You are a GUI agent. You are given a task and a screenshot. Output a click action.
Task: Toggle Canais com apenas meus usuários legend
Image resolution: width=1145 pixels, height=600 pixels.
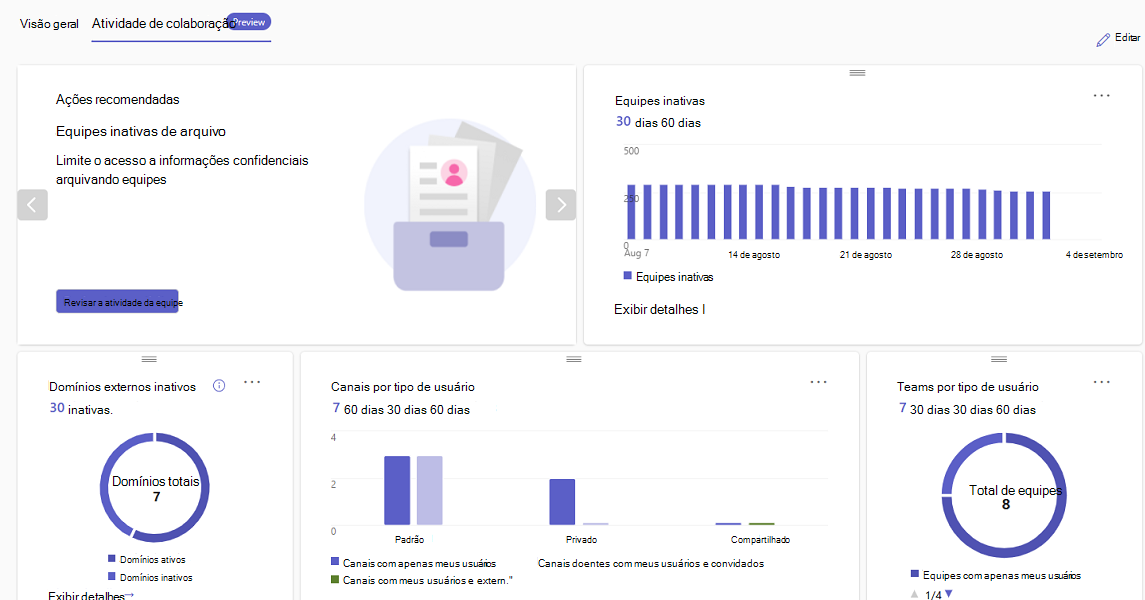coord(413,563)
